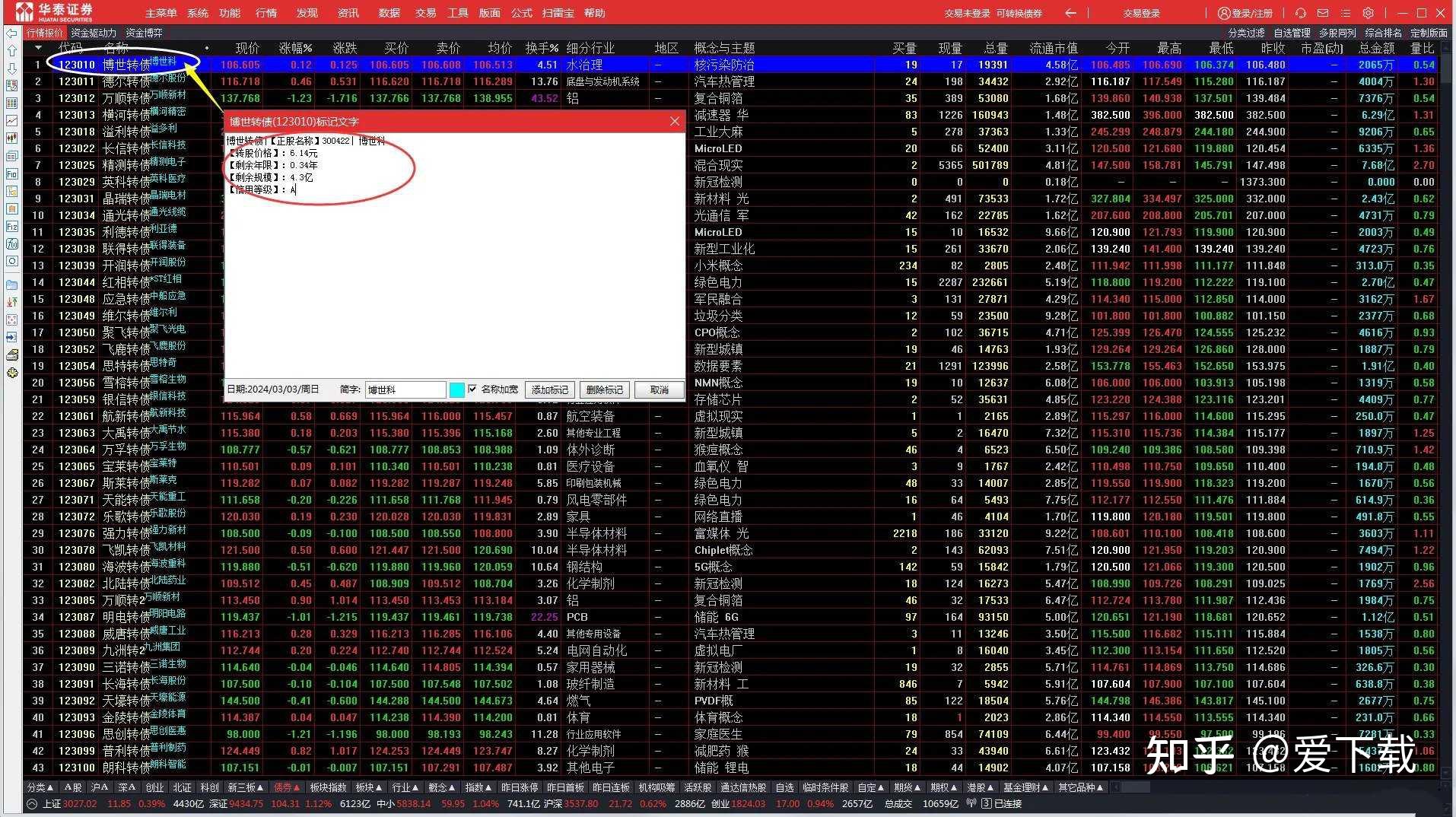Select the 123061 航新转债 row
1456x817 pixels.
coord(730,416)
